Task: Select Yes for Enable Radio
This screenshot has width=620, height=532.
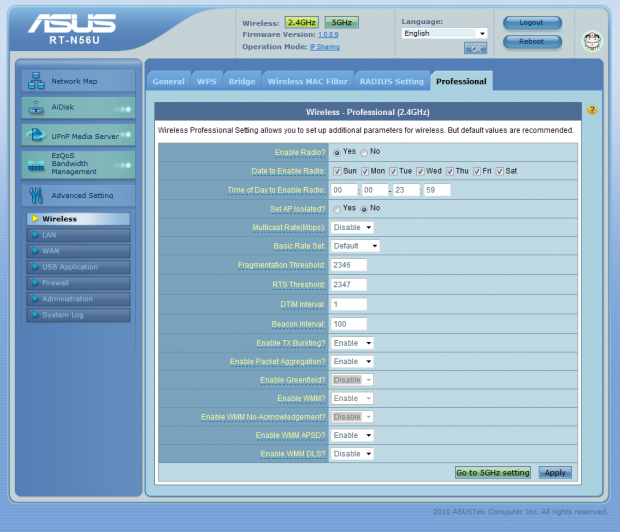Action: (337, 153)
